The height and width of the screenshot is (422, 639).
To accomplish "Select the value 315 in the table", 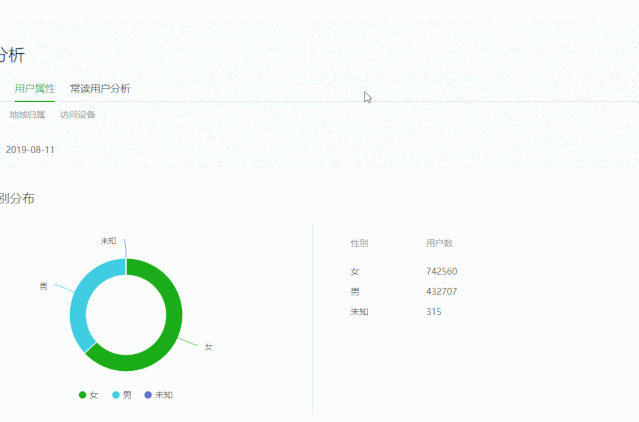I will [x=434, y=312].
